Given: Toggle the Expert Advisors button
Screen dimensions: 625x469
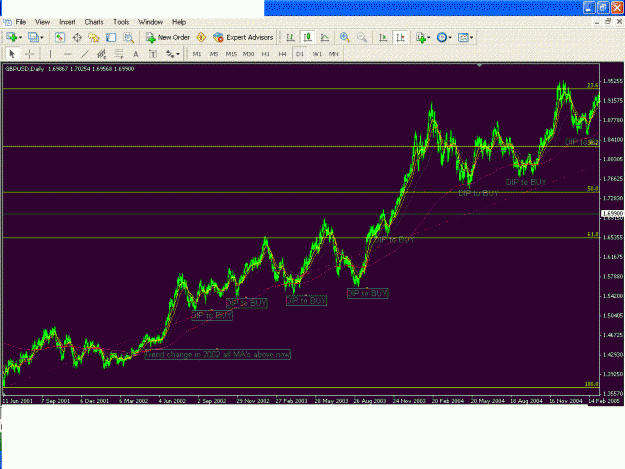Looking at the screenshot, I should (x=243, y=37).
